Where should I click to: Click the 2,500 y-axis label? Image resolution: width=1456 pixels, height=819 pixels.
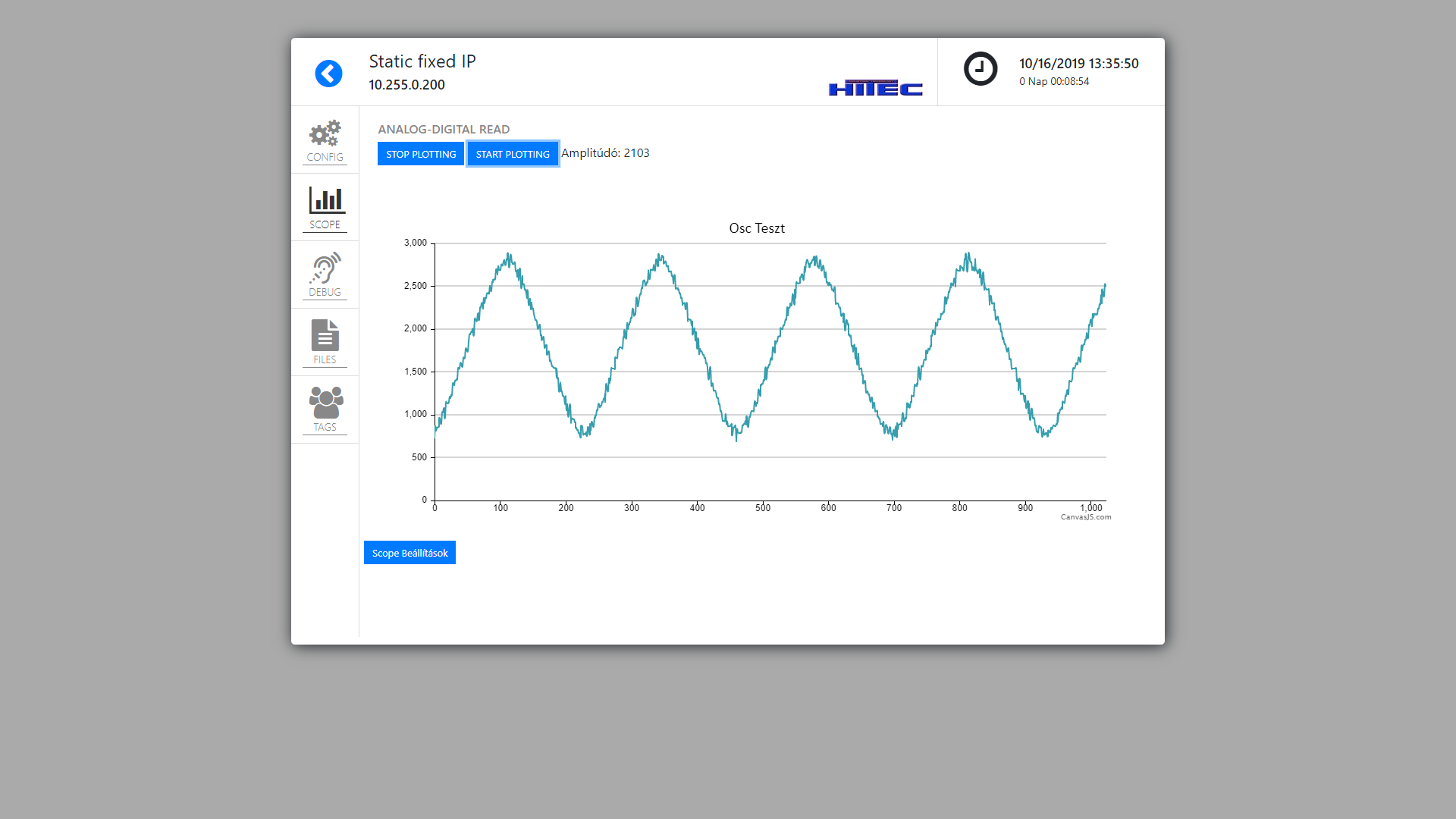tap(416, 286)
